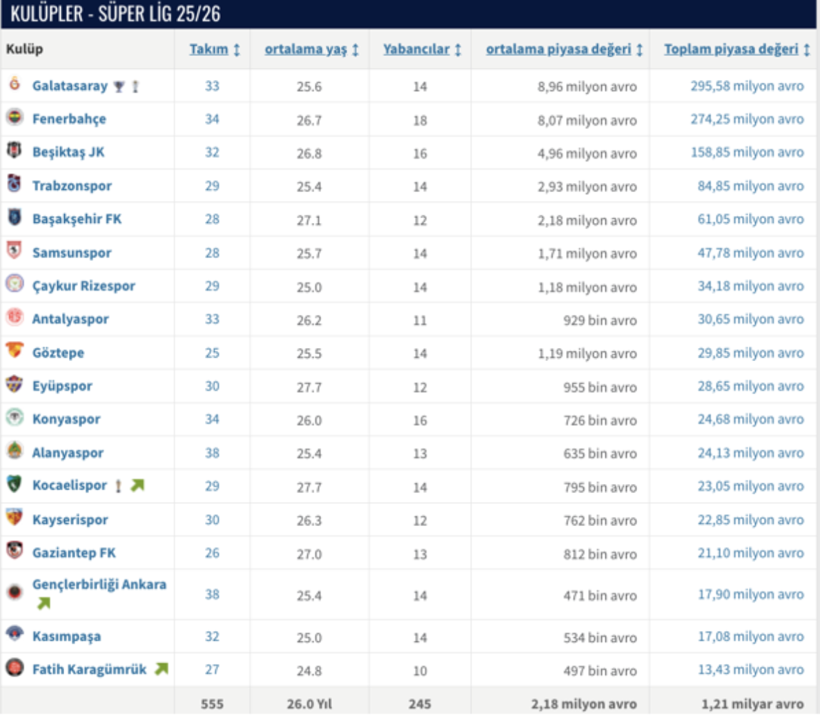
Task: Click the Samsunspor club crest
Action: pyautogui.click(x=15, y=250)
